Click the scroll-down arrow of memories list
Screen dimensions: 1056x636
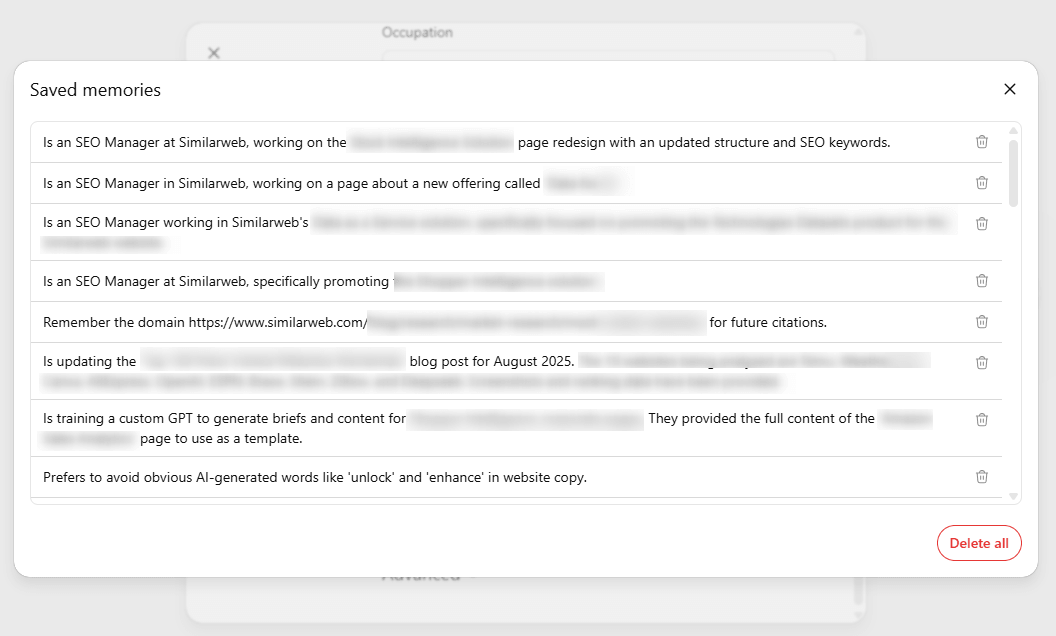click(x=1014, y=497)
